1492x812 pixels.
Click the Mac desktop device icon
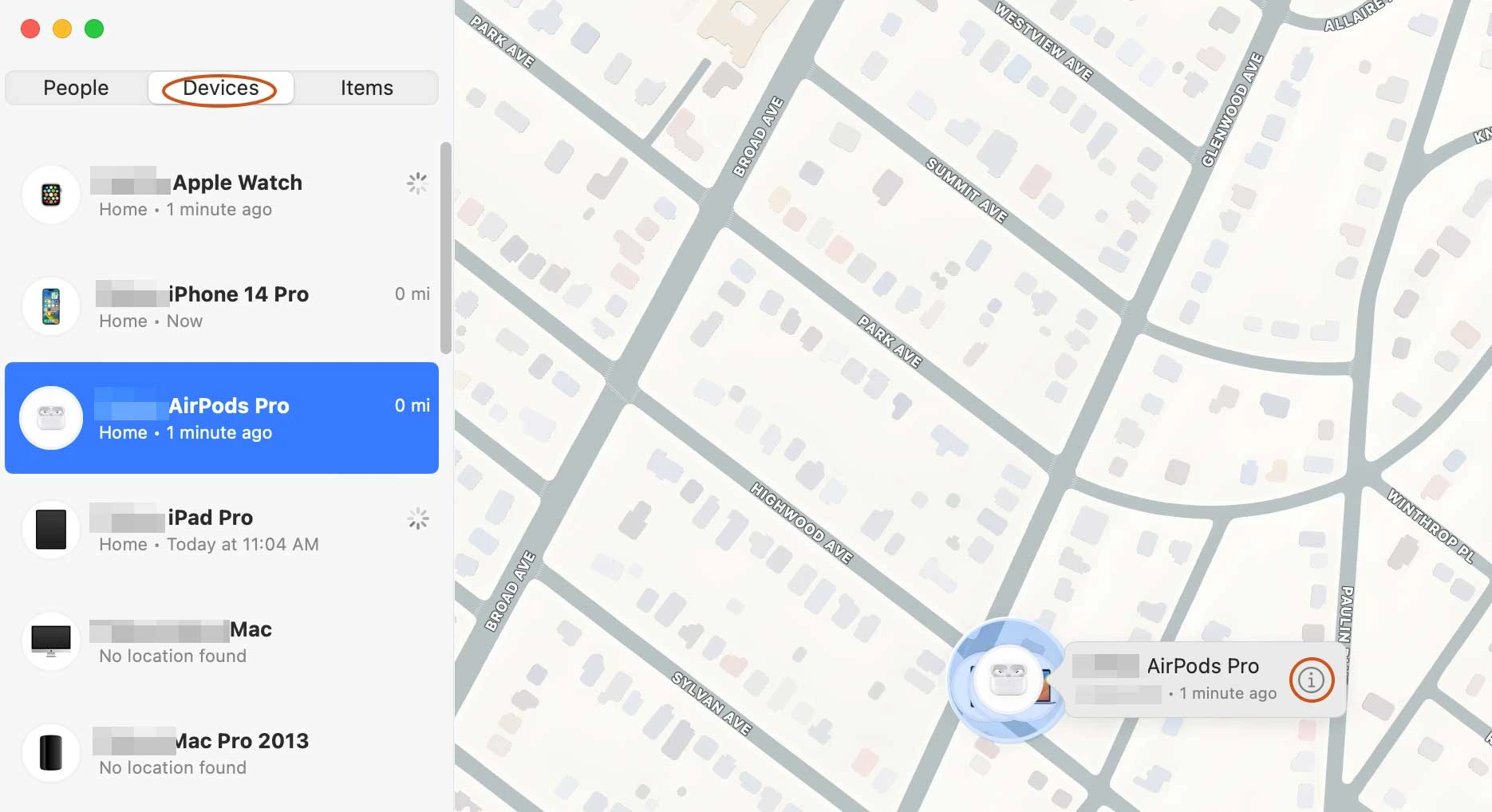pos(51,641)
